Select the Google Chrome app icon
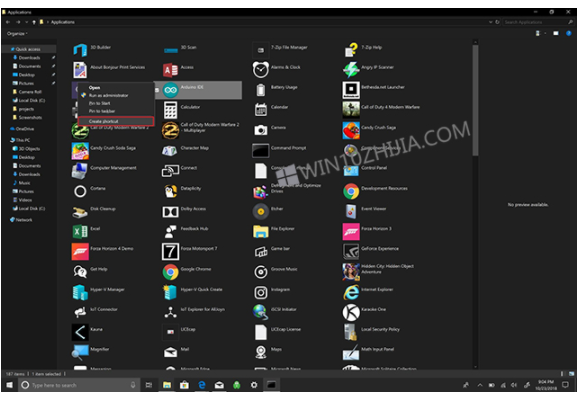 tap(170, 272)
